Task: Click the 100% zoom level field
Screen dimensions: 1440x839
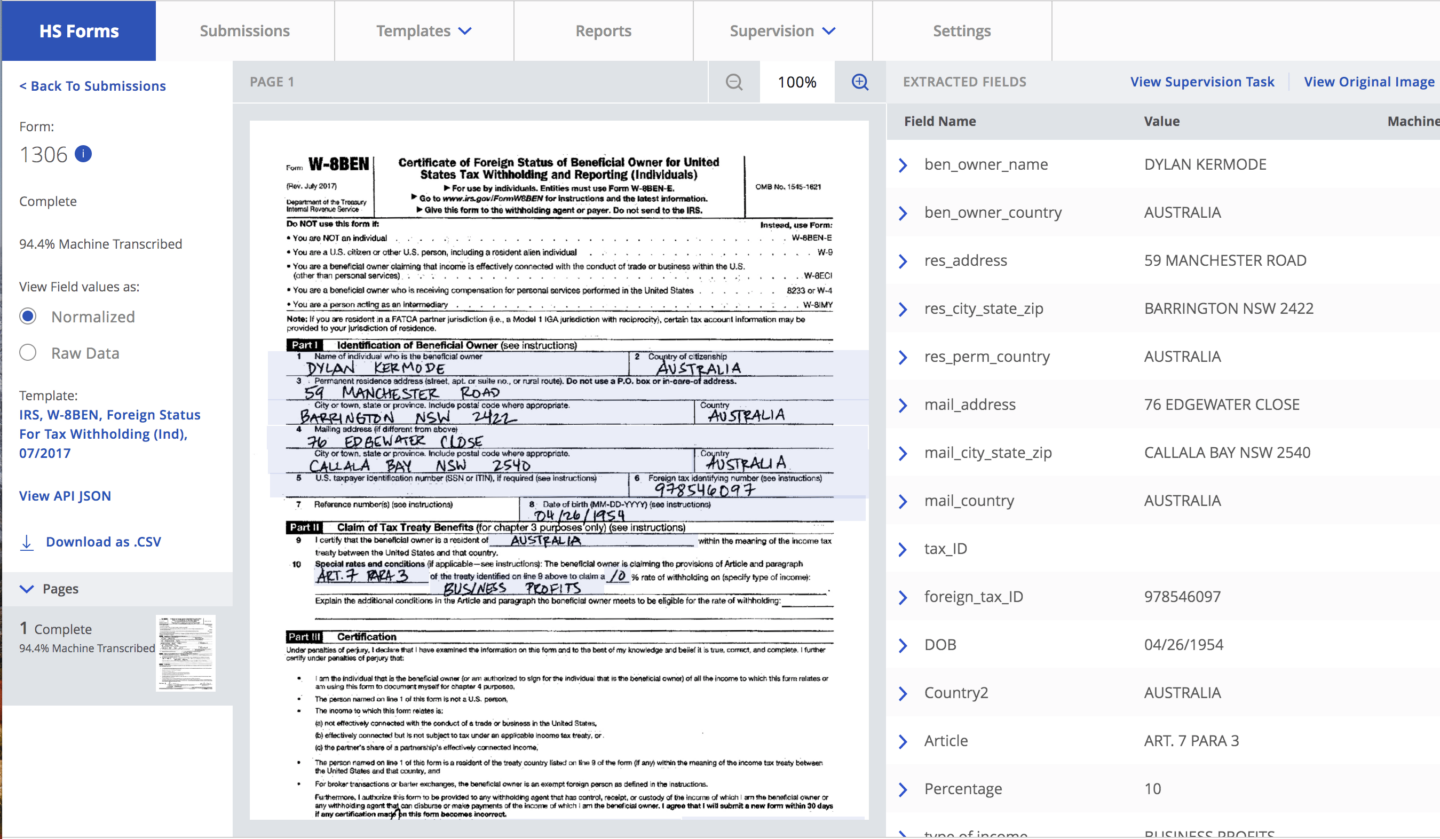Action: [797, 82]
